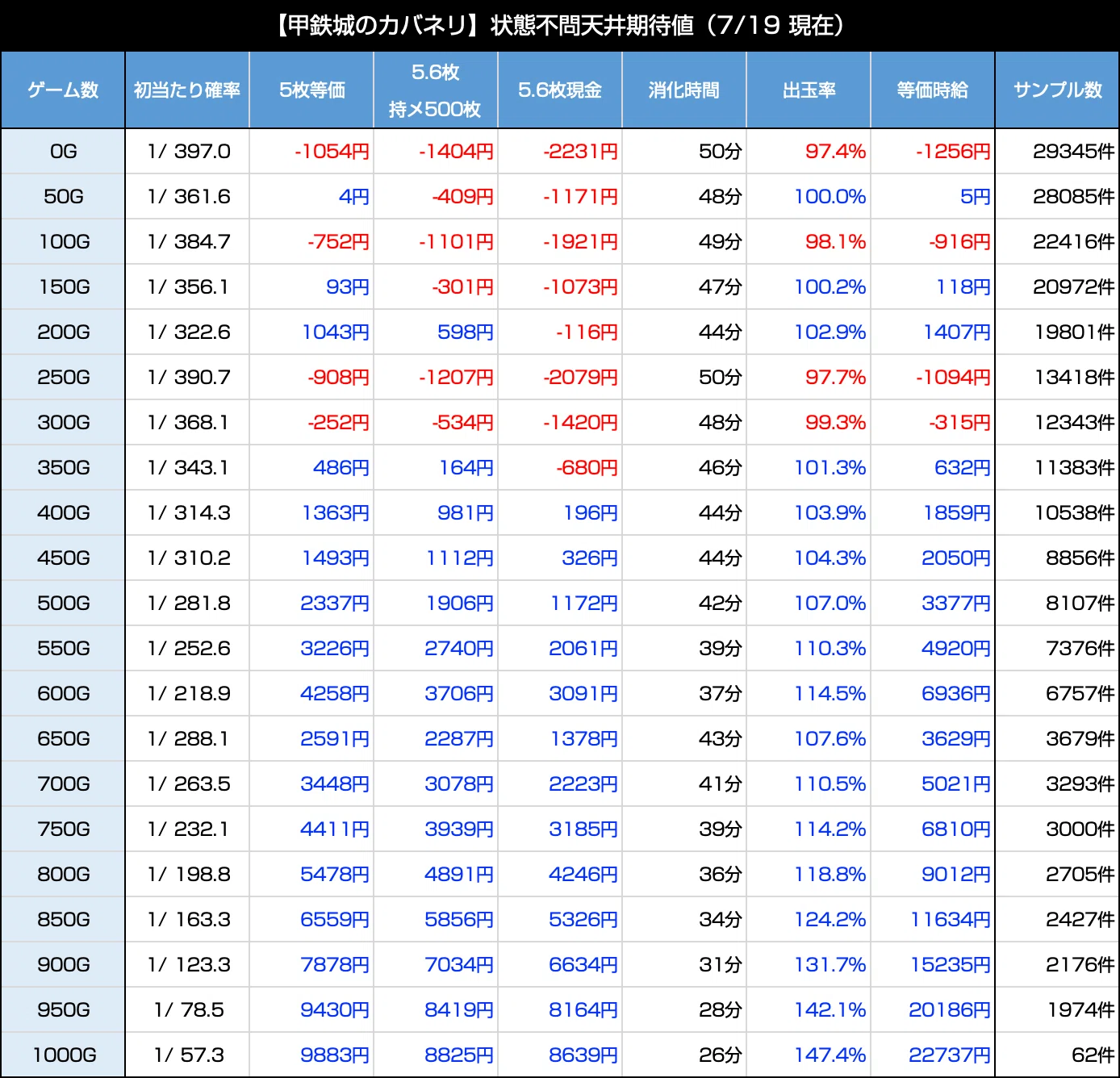Click the ゲーム数 column header
The height and width of the screenshot is (1078, 1120).
[63, 90]
